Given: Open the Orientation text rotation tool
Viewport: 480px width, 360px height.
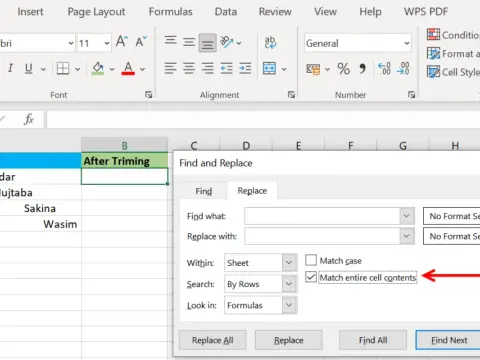Looking at the screenshot, I should (x=227, y=42).
